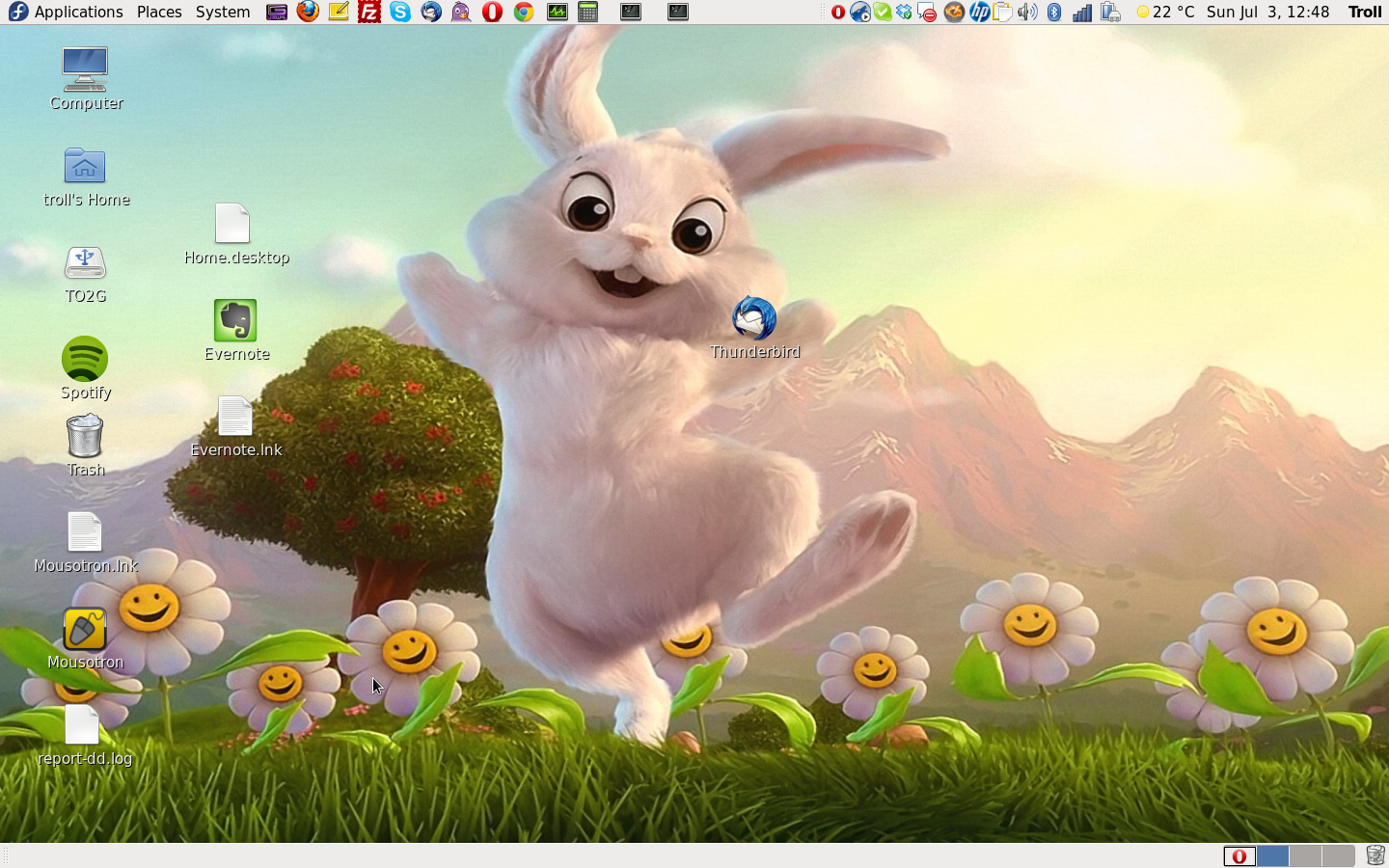This screenshot has height=868, width=1389.
Task: Click the purple launcher next to the System menu
Action: pos(277,12)
